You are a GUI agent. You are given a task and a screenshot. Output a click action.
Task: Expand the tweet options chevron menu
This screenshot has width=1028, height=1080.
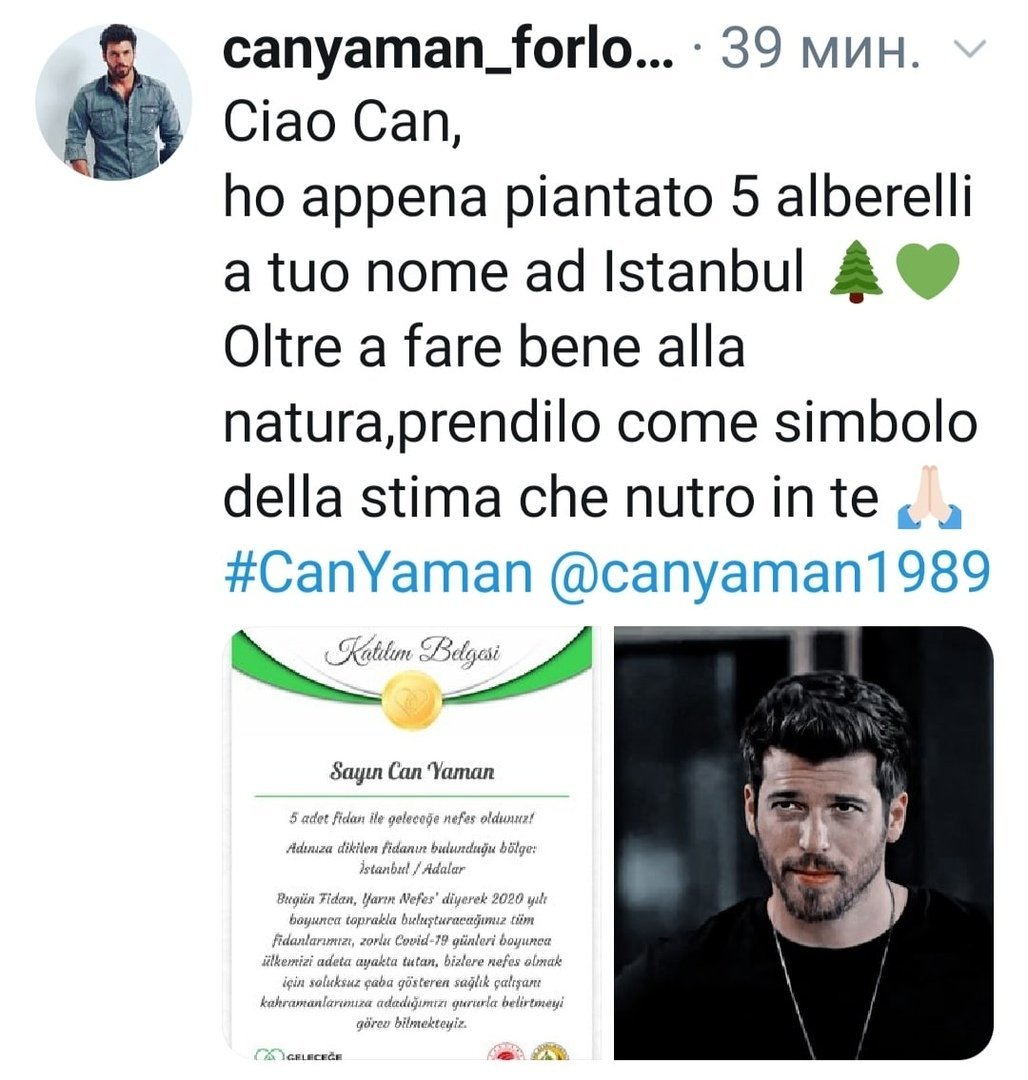coord(969,49)
